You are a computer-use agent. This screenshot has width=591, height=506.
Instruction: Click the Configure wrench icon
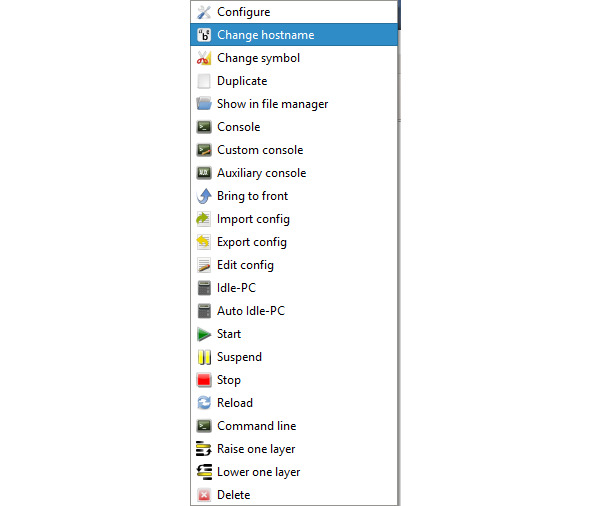204,12
